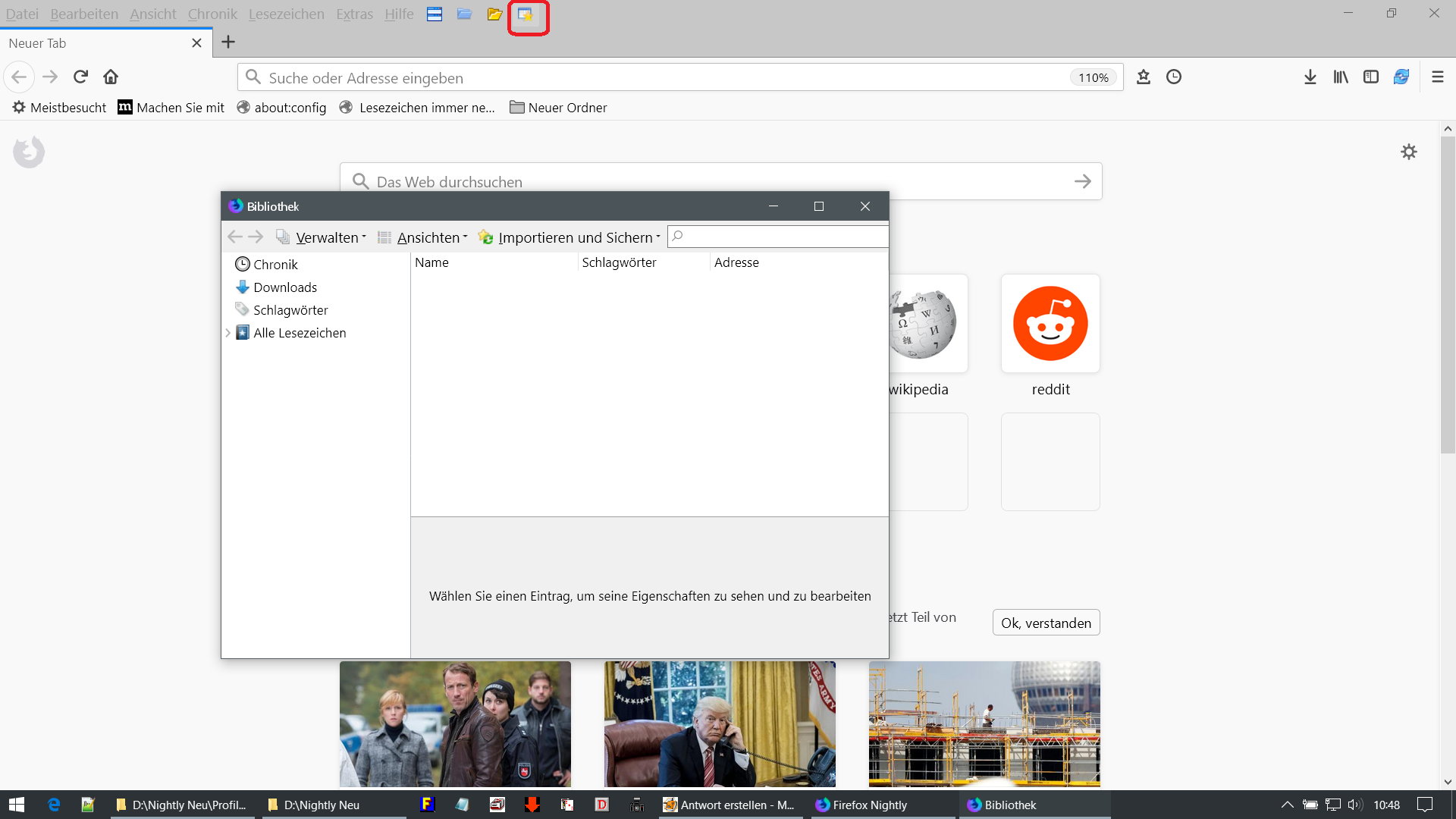This screenshot has height=819, width=1456.
Task: Open the hamburger application menu
Action: pyautogui.click(x=1437, y=77)
